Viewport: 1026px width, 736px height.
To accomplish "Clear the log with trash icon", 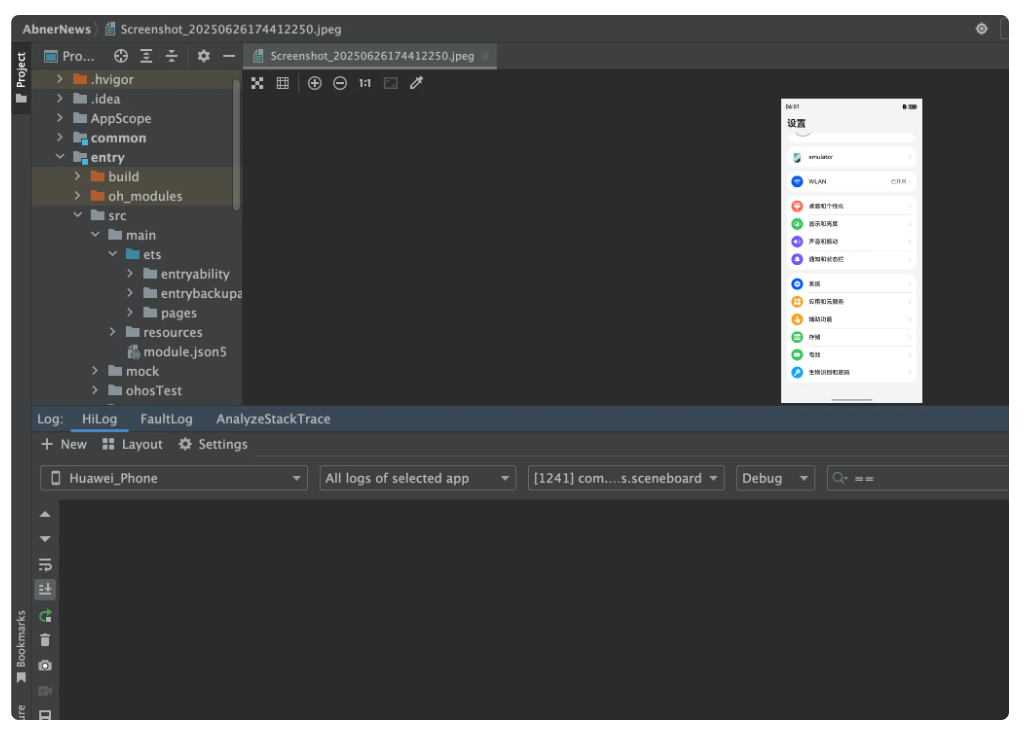I will (45, 640).
